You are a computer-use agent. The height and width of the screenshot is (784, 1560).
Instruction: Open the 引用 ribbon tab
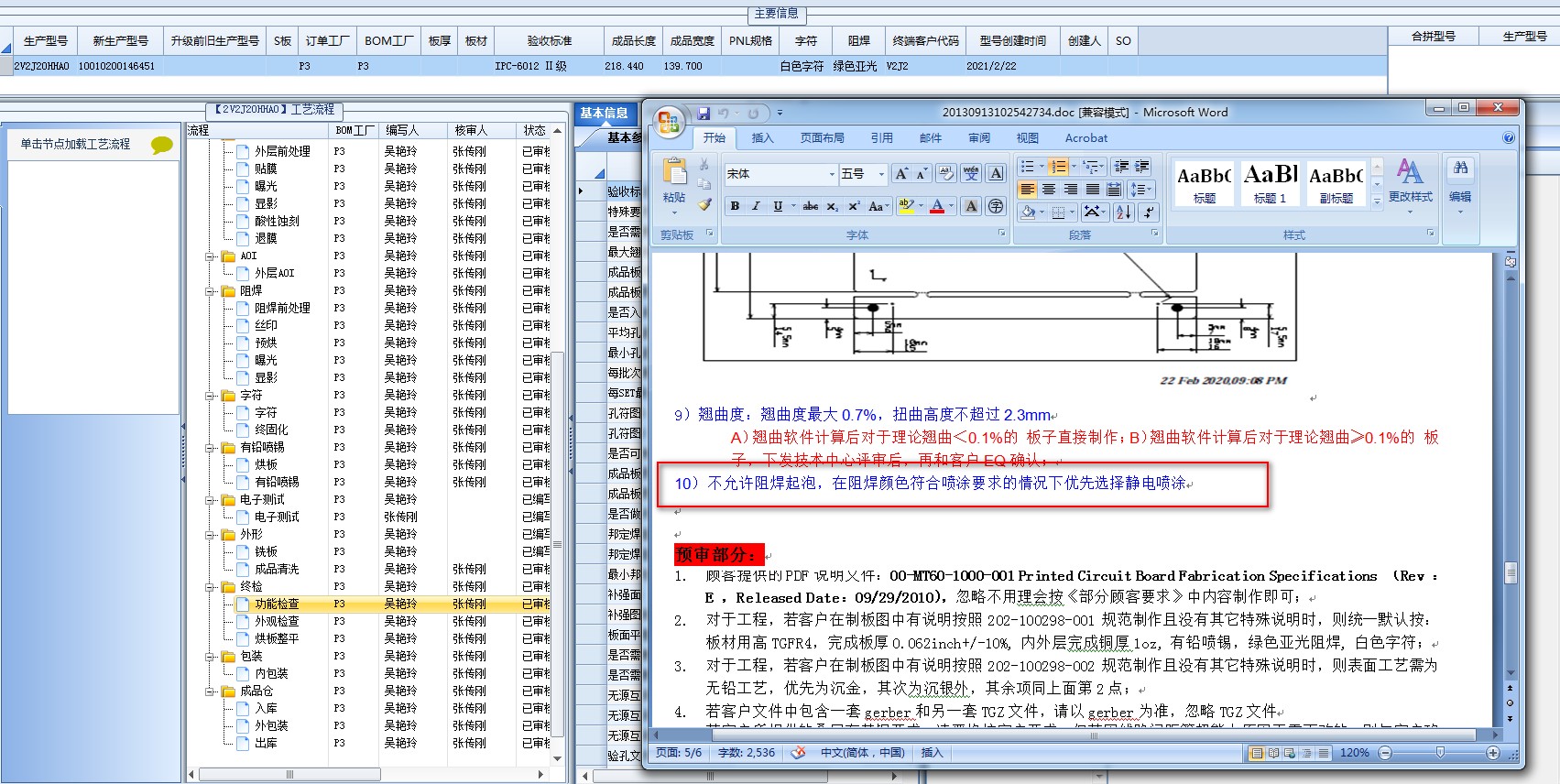click(881, 138)
